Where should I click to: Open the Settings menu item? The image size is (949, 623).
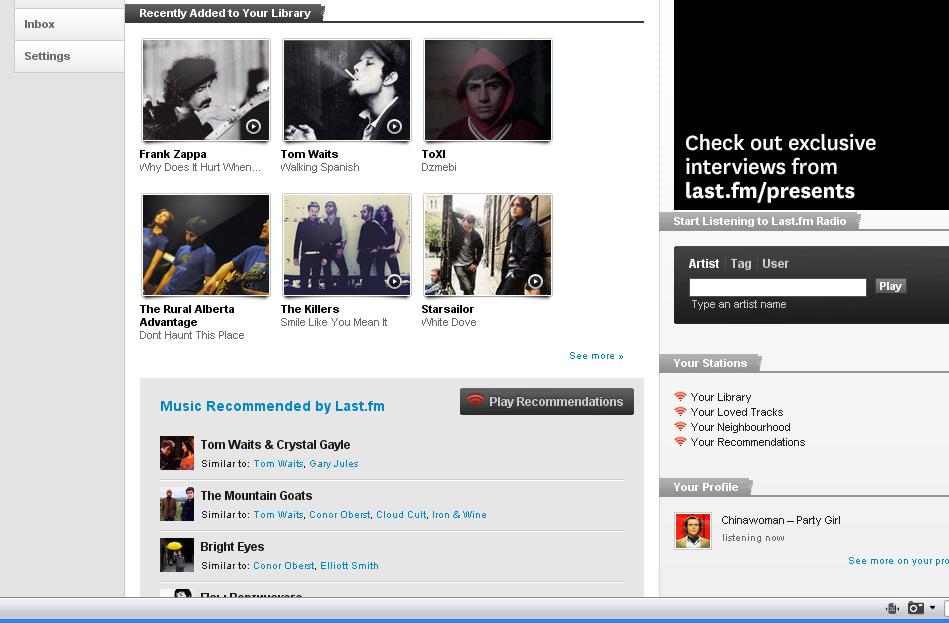(x=69, y=56)
